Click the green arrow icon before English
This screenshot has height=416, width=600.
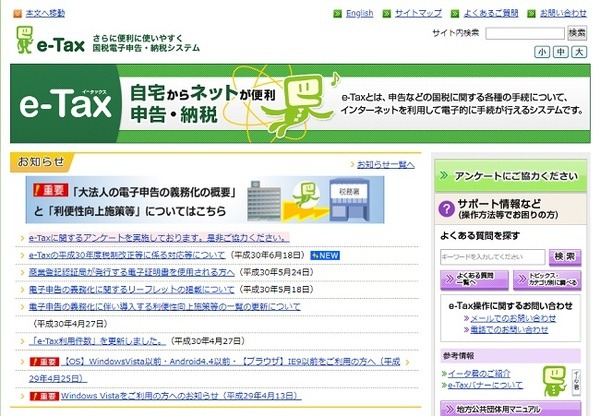tap(337, 14)
